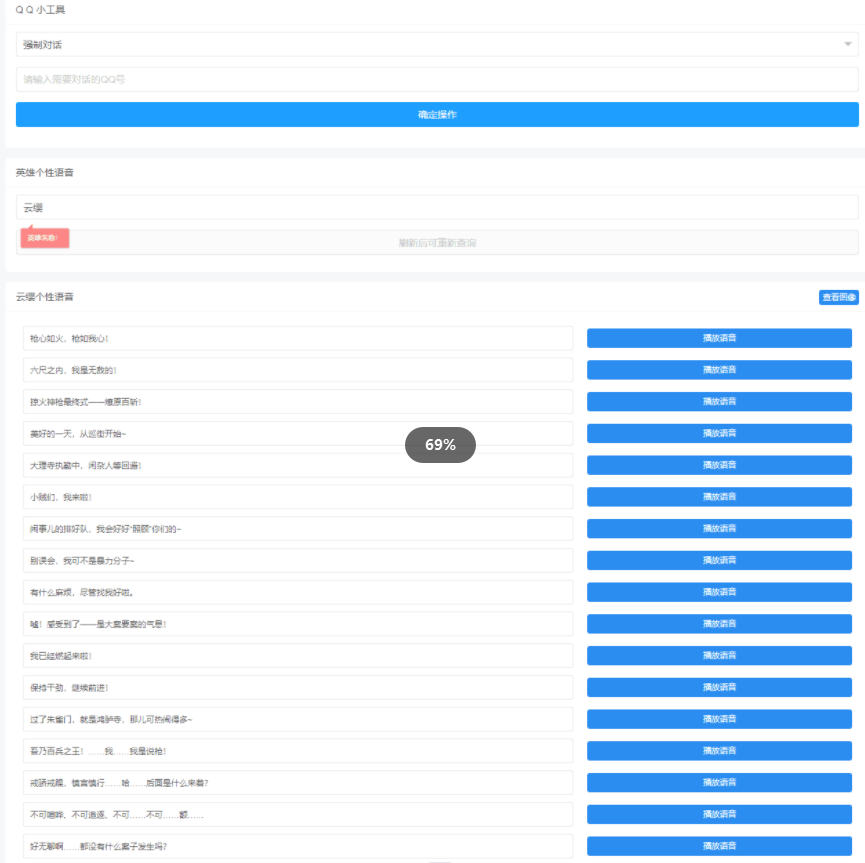Image resolution: width=865 pixels, height=863 pixels.
Task: Play voice for 别误会，我可不是暴力分子
Action: tap(719, 560)
